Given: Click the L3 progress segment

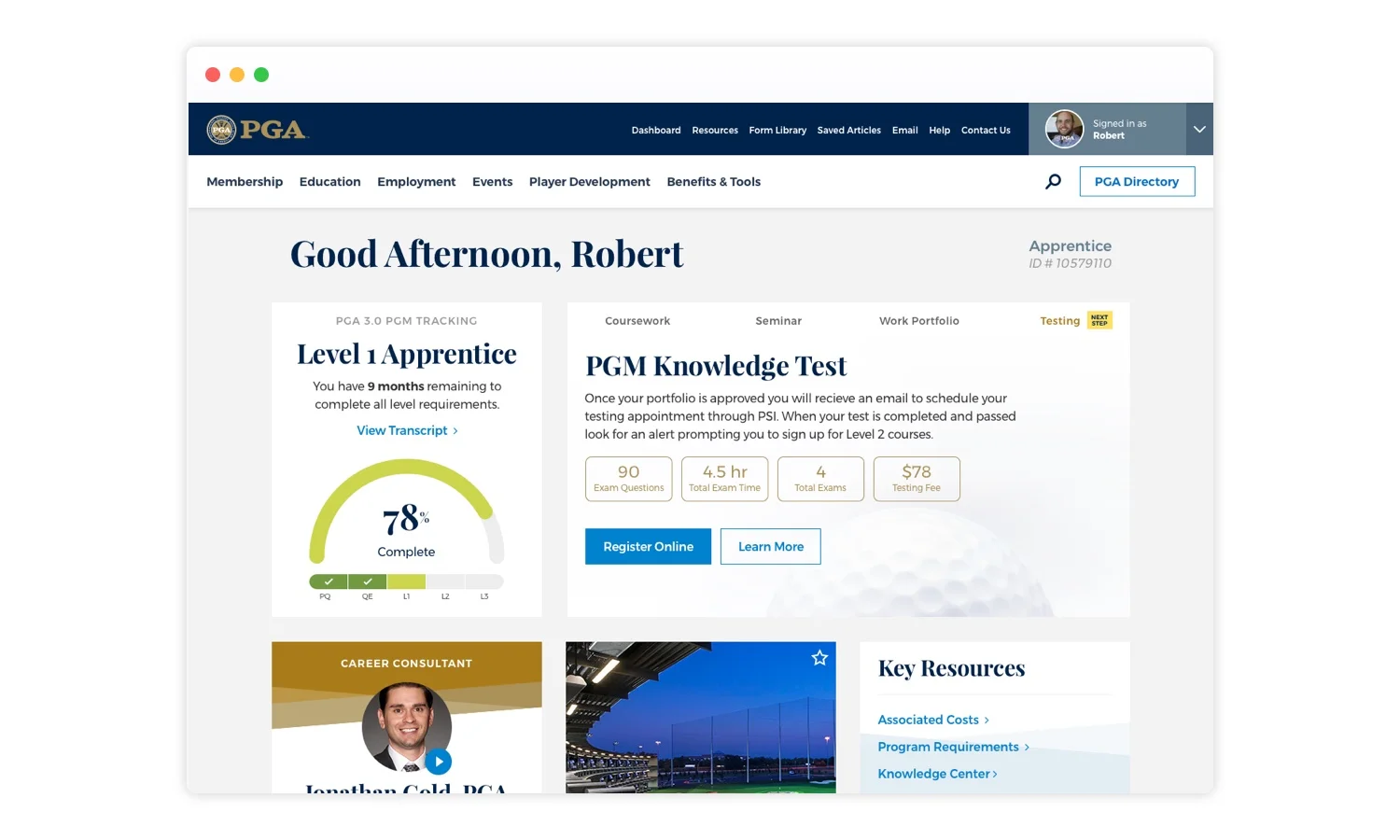Looking at the screenshot, I should [x=484, y=581].
